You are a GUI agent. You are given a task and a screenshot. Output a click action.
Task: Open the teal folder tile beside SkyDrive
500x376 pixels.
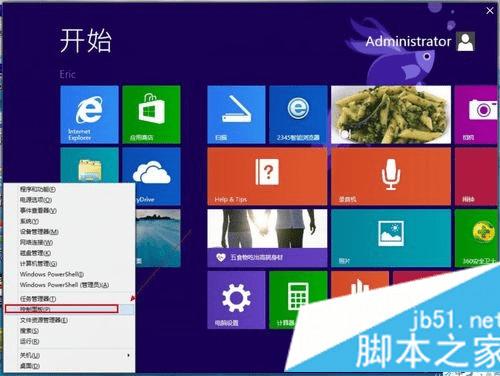click(89, 165)
